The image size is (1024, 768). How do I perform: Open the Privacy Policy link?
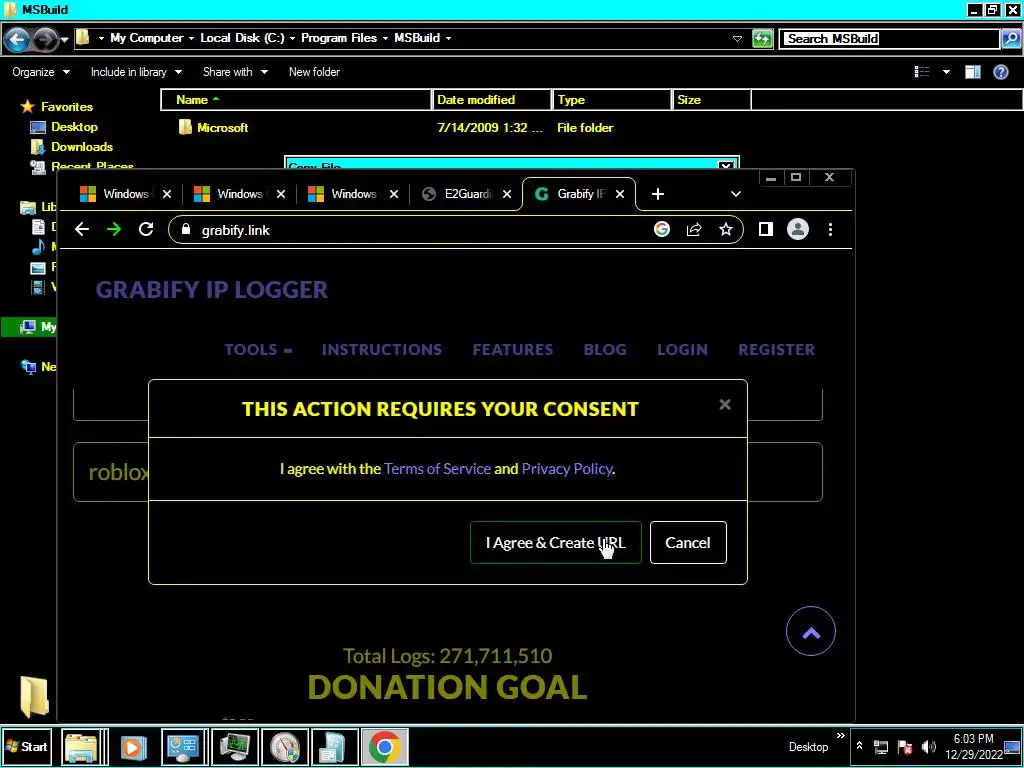567,469
